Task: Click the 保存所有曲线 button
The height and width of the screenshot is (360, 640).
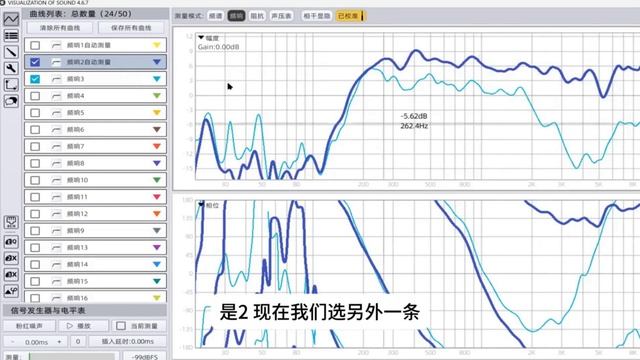Action: pyautogui.click(x=131, y=28)
